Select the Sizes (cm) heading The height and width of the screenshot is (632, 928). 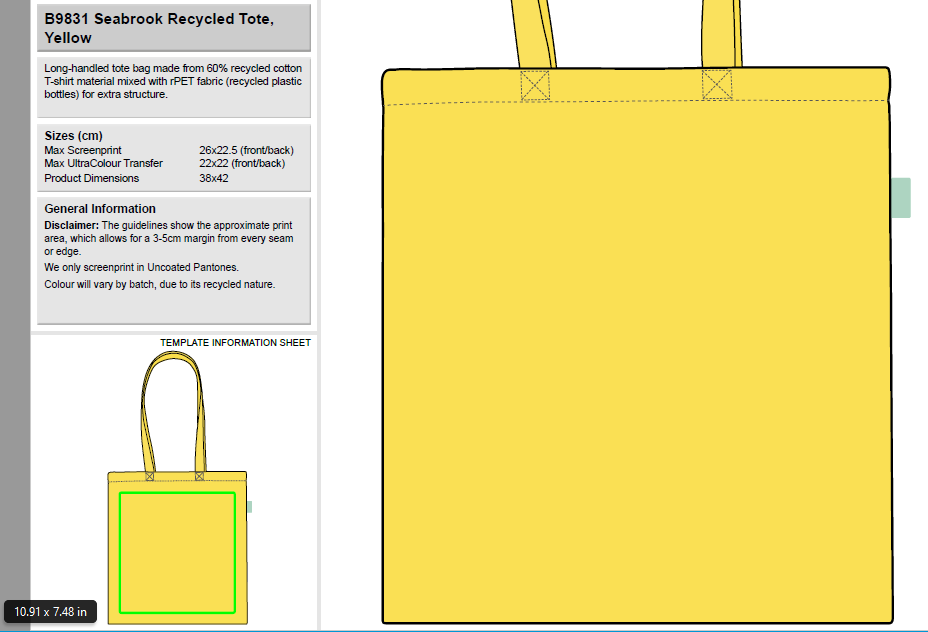73,136
